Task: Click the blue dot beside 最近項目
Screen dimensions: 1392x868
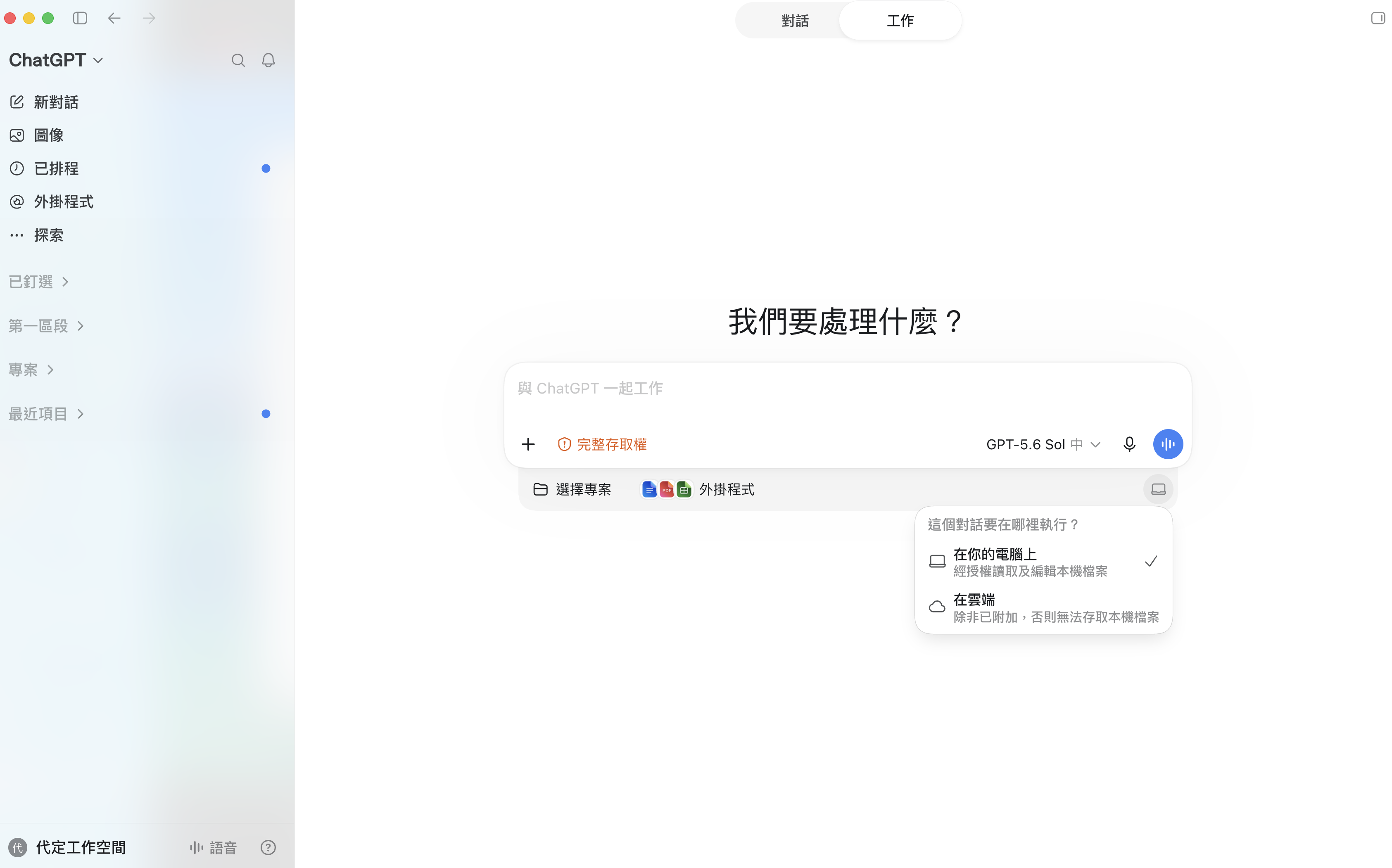Action: tap(266, 413)
